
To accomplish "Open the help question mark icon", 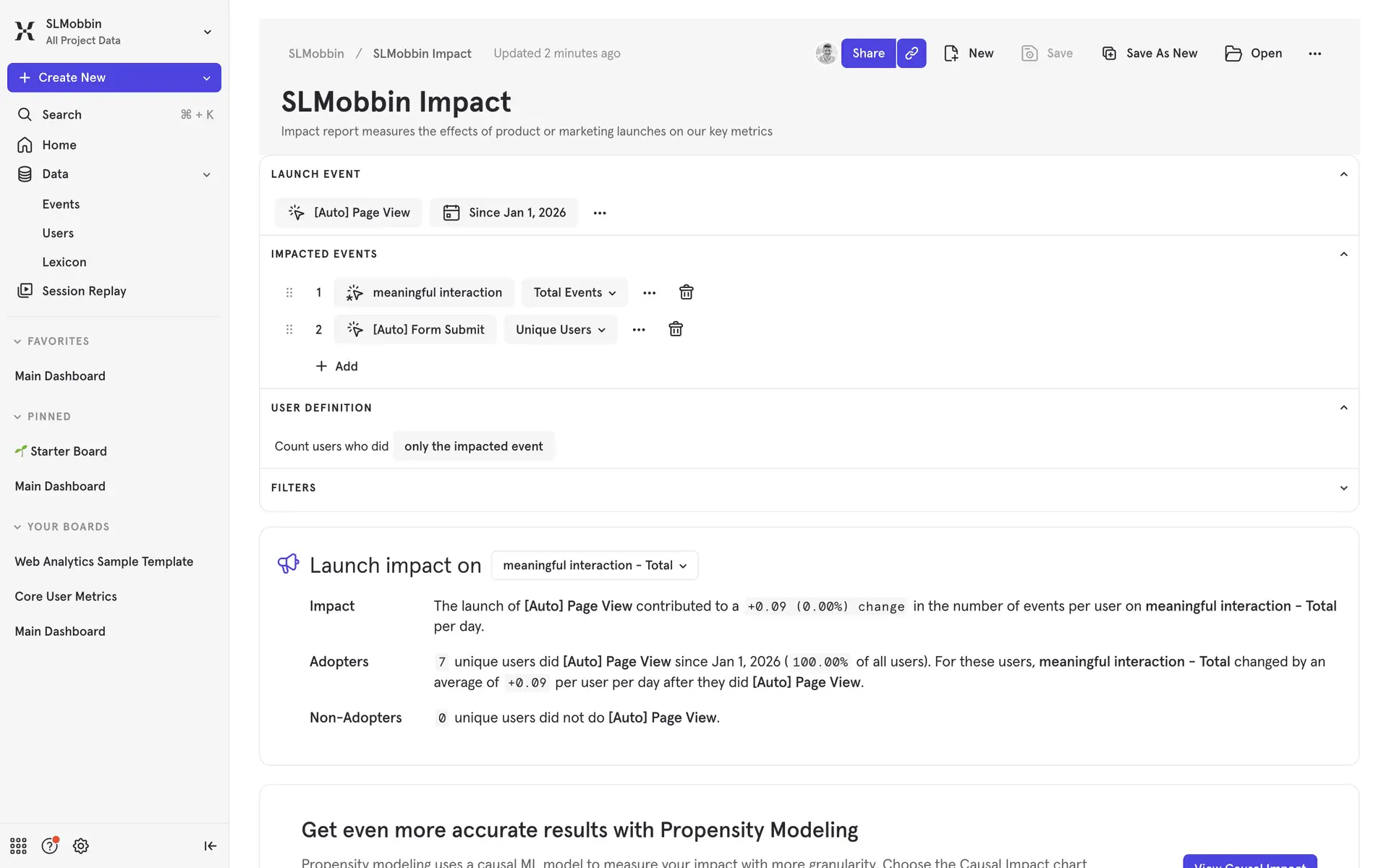I will coord(49,846).
